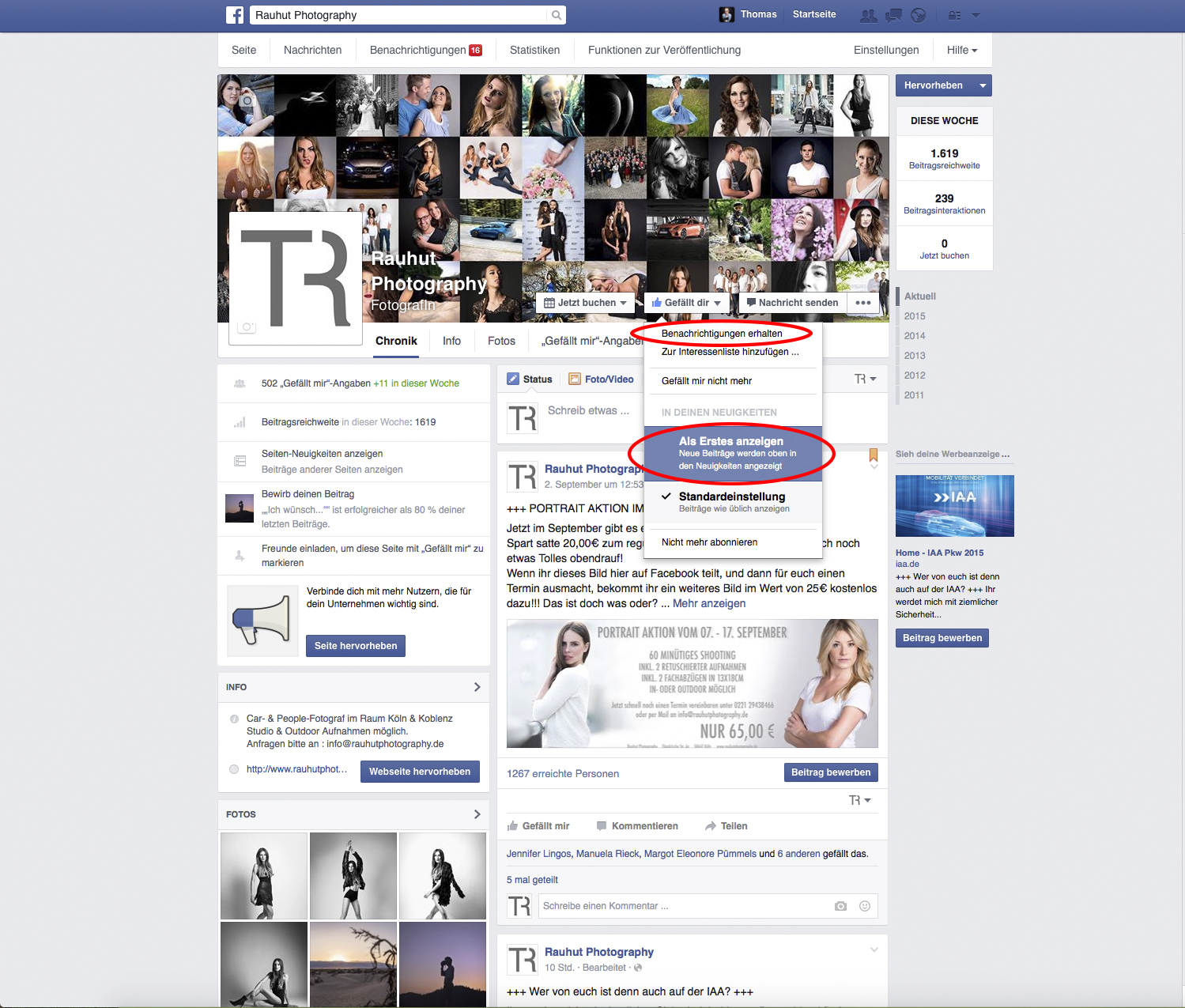Image resolution: width=1185 pixels, height=1008 pixels.
Task: Click Thomas profile avatar in top bar
Action: point(726,14)
